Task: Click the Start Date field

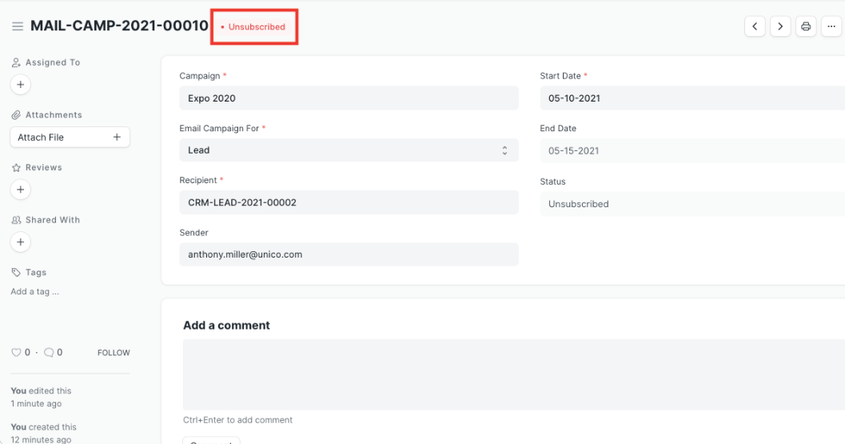Action: (x=692, y=98)
